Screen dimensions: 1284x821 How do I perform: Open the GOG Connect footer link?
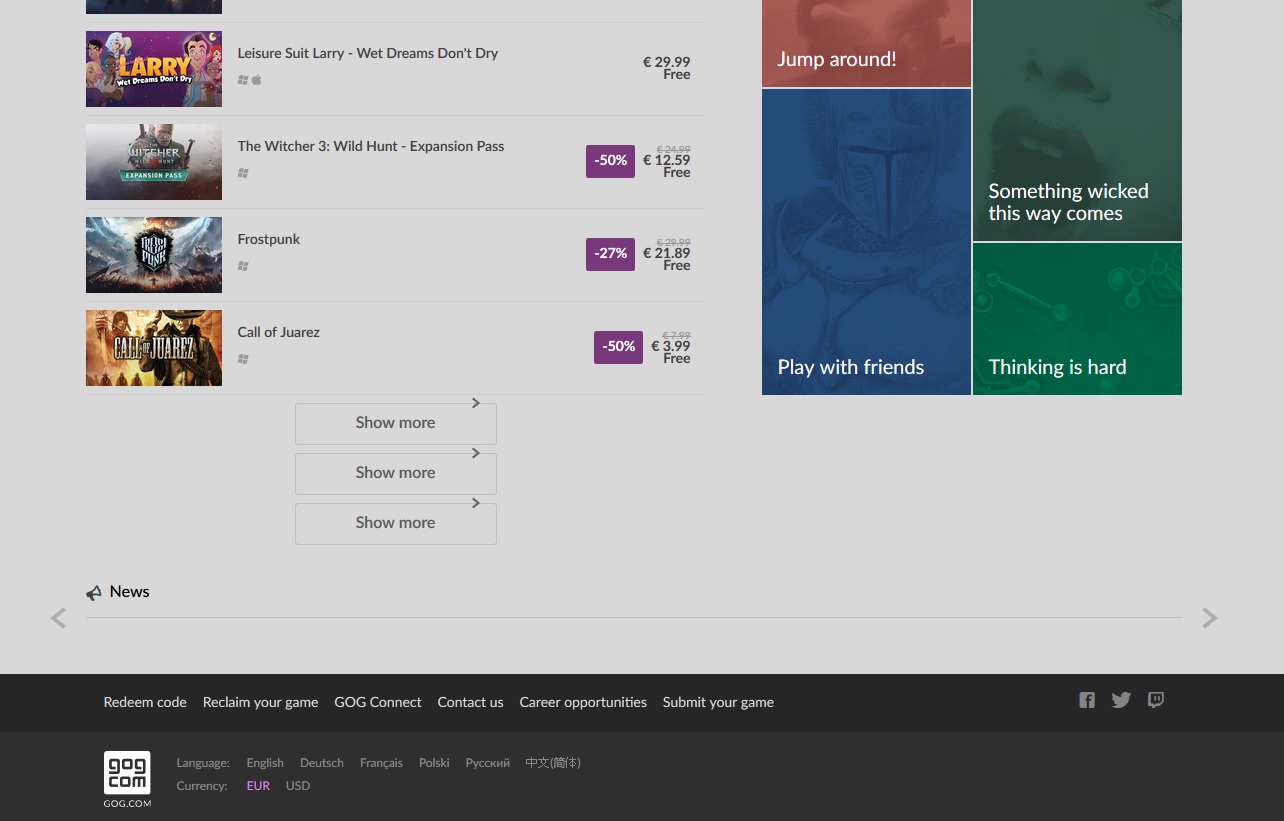tap(378, 702)
